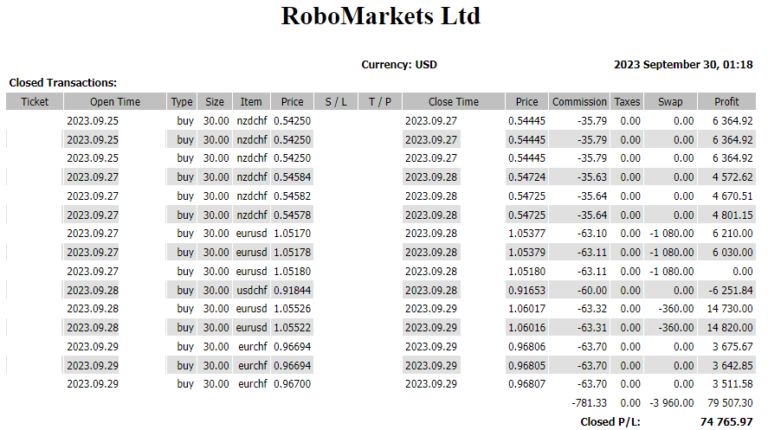768x430 pixels.
Task: Click the Closed P/L amount 74 765.97
Action: 726,422
